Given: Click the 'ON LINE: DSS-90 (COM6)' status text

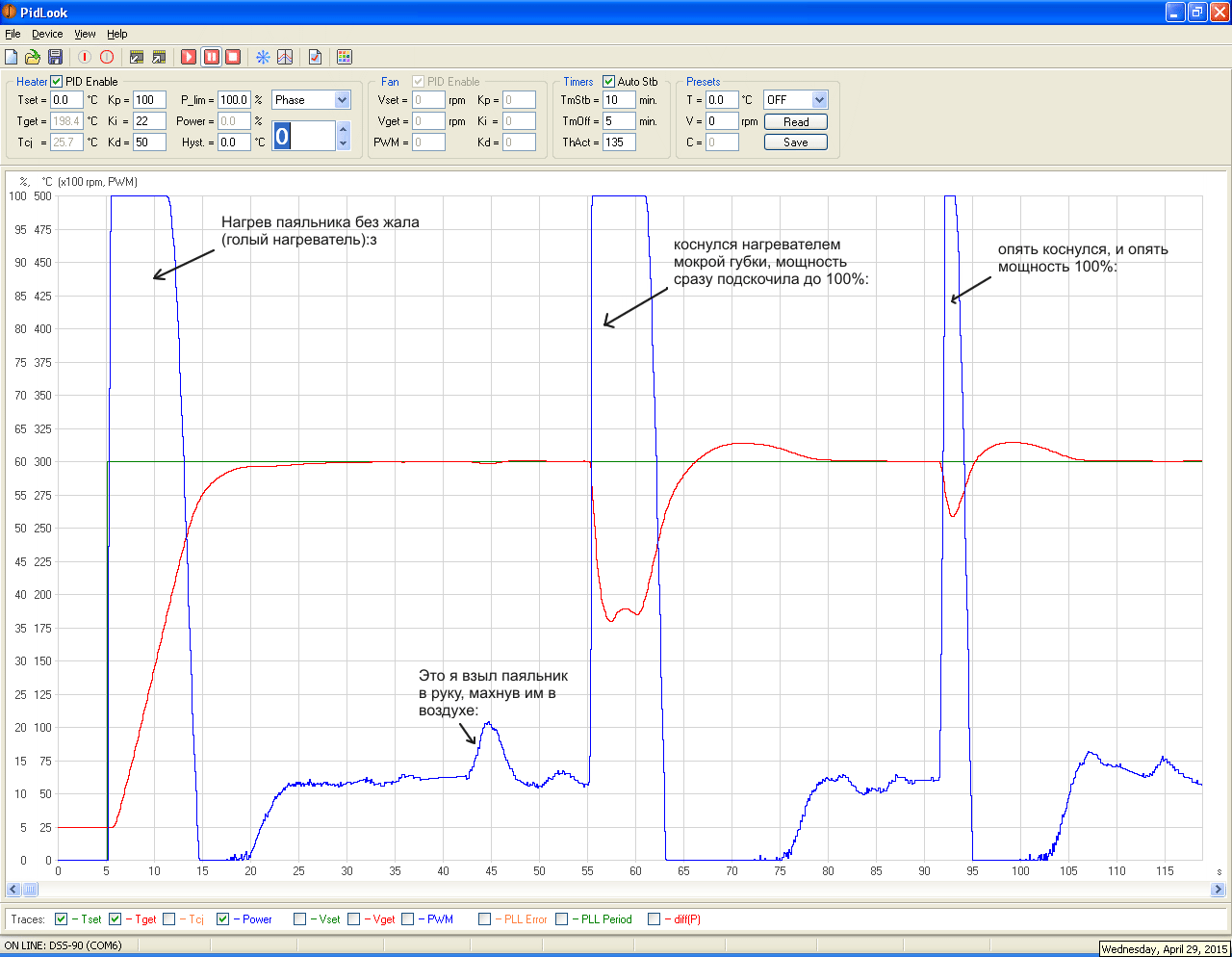Looking at the screenshot, I should click(64, 945).
